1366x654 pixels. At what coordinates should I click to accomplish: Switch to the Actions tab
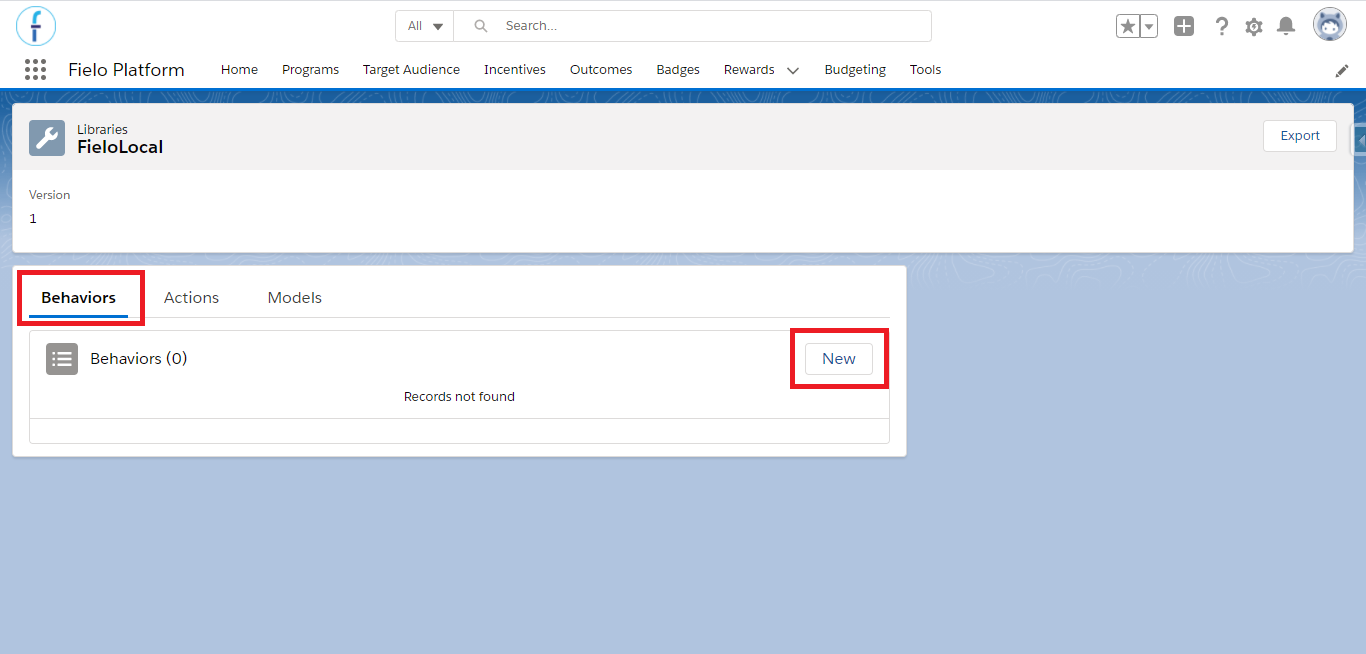(x=191, y=298)
